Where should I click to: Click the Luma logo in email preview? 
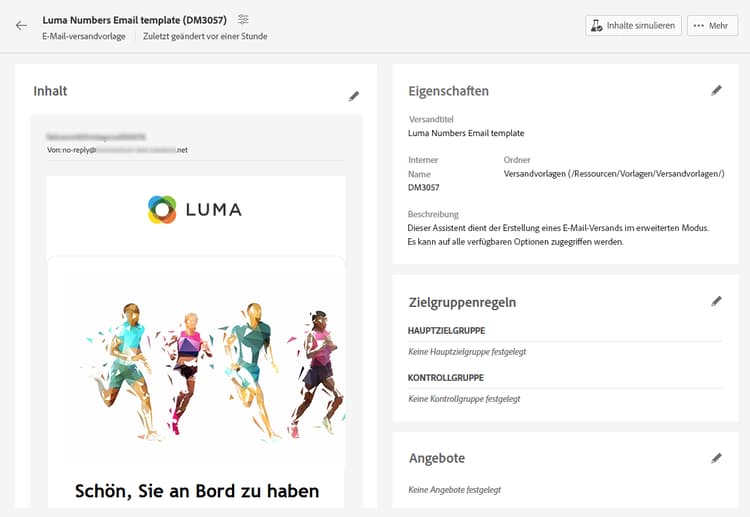click(x=195, y=209)
